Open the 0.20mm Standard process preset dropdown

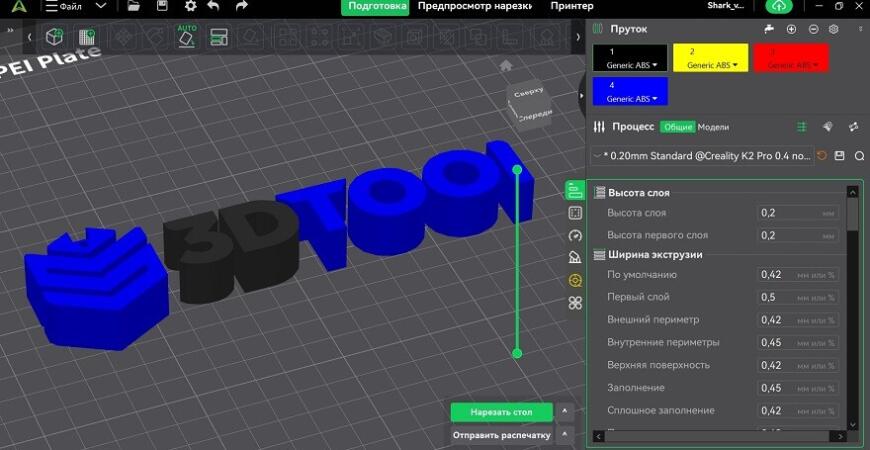(x=702, y=156)
